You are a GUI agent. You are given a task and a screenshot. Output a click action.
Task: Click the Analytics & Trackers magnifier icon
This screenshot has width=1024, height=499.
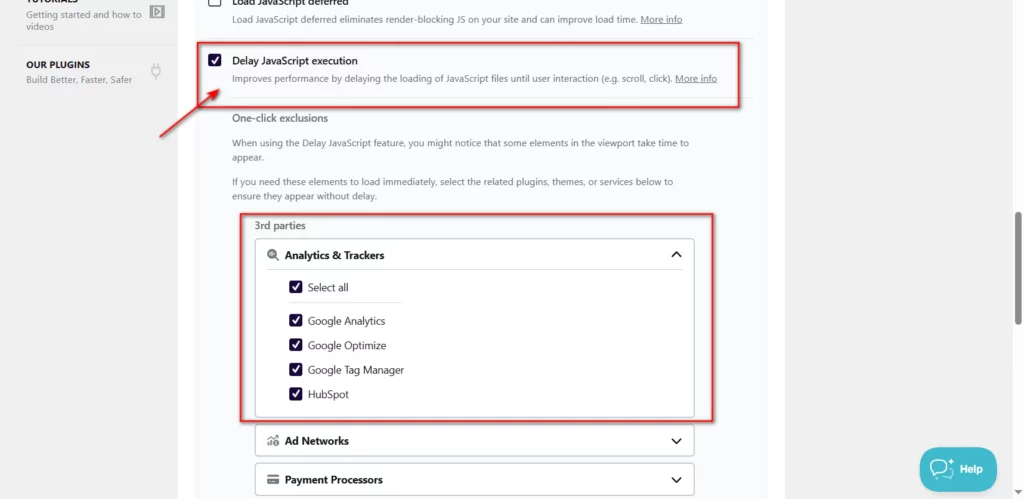click(x=273, y=255)
